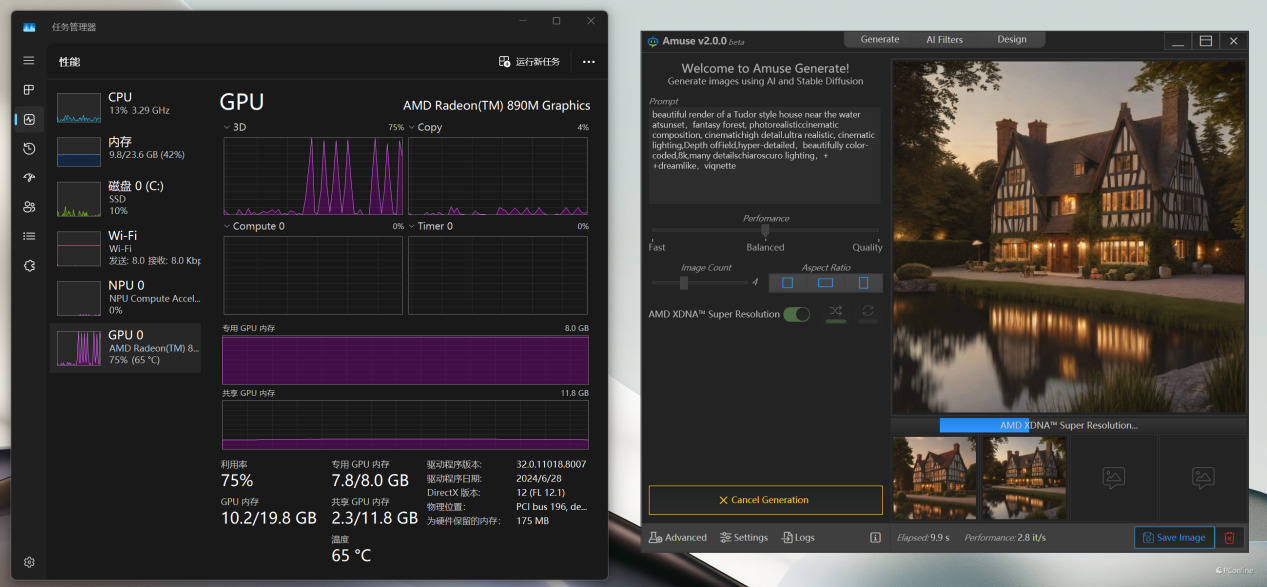Click the fourth empty image placeholder
Viewport: 1267px width, 587px height.
point(1203,478)
